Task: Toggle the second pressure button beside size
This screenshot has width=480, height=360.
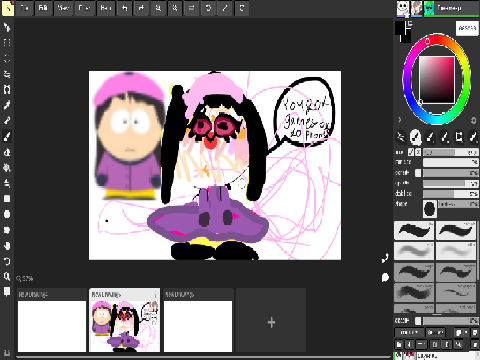Action: [418, 152]
